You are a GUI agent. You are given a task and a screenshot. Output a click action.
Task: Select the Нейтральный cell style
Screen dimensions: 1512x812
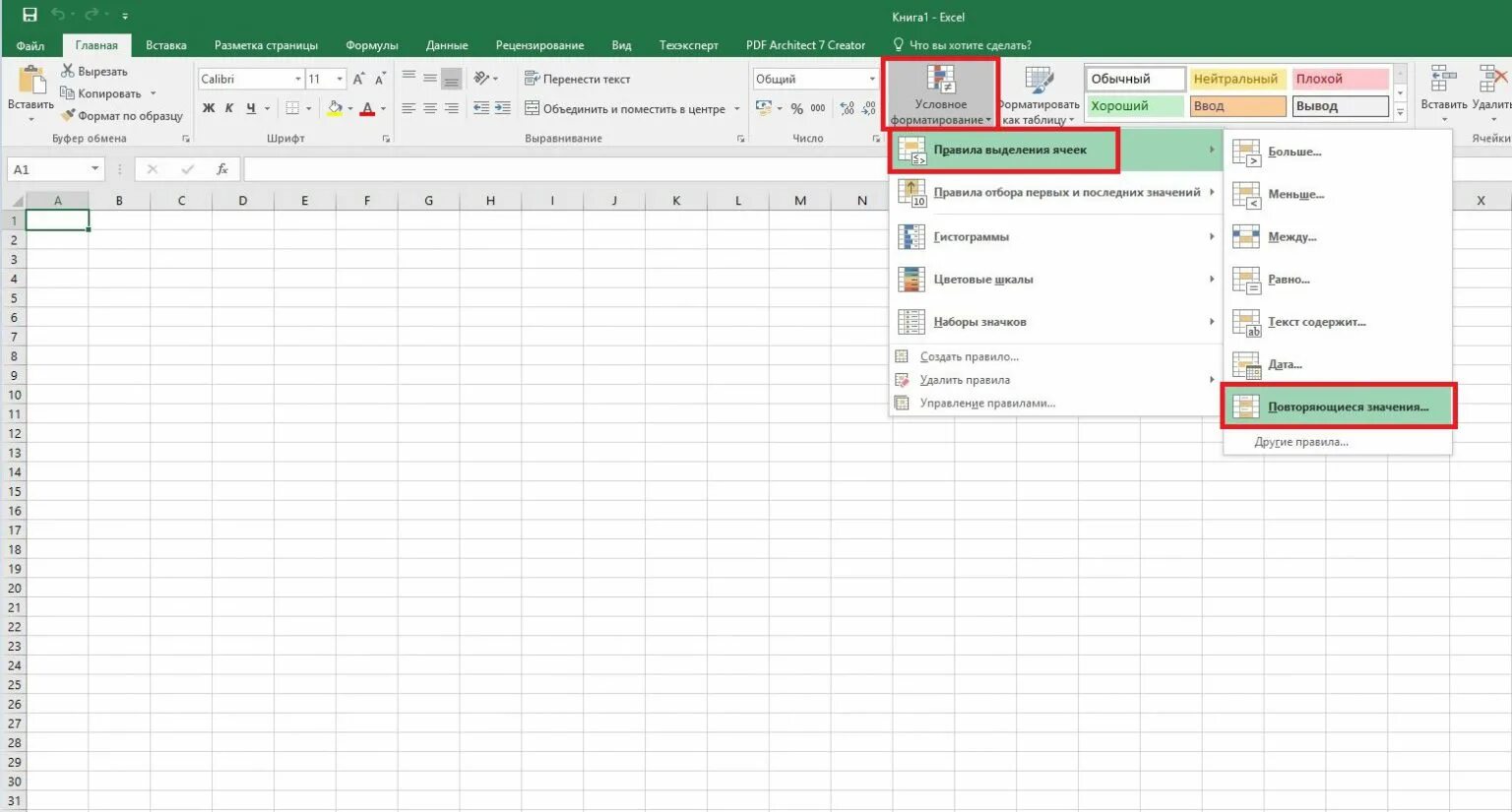click(1237, 79)
